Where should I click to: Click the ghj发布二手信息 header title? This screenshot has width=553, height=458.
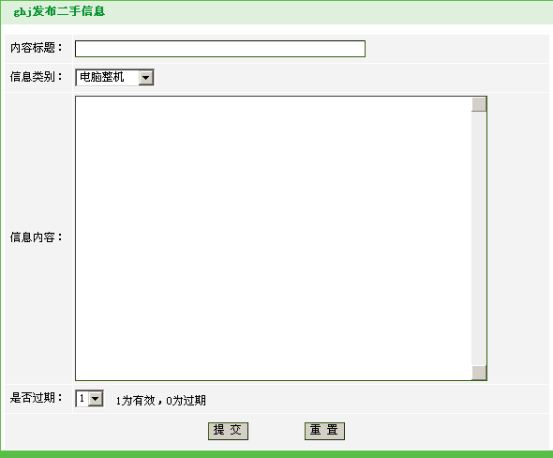point(59,11)
